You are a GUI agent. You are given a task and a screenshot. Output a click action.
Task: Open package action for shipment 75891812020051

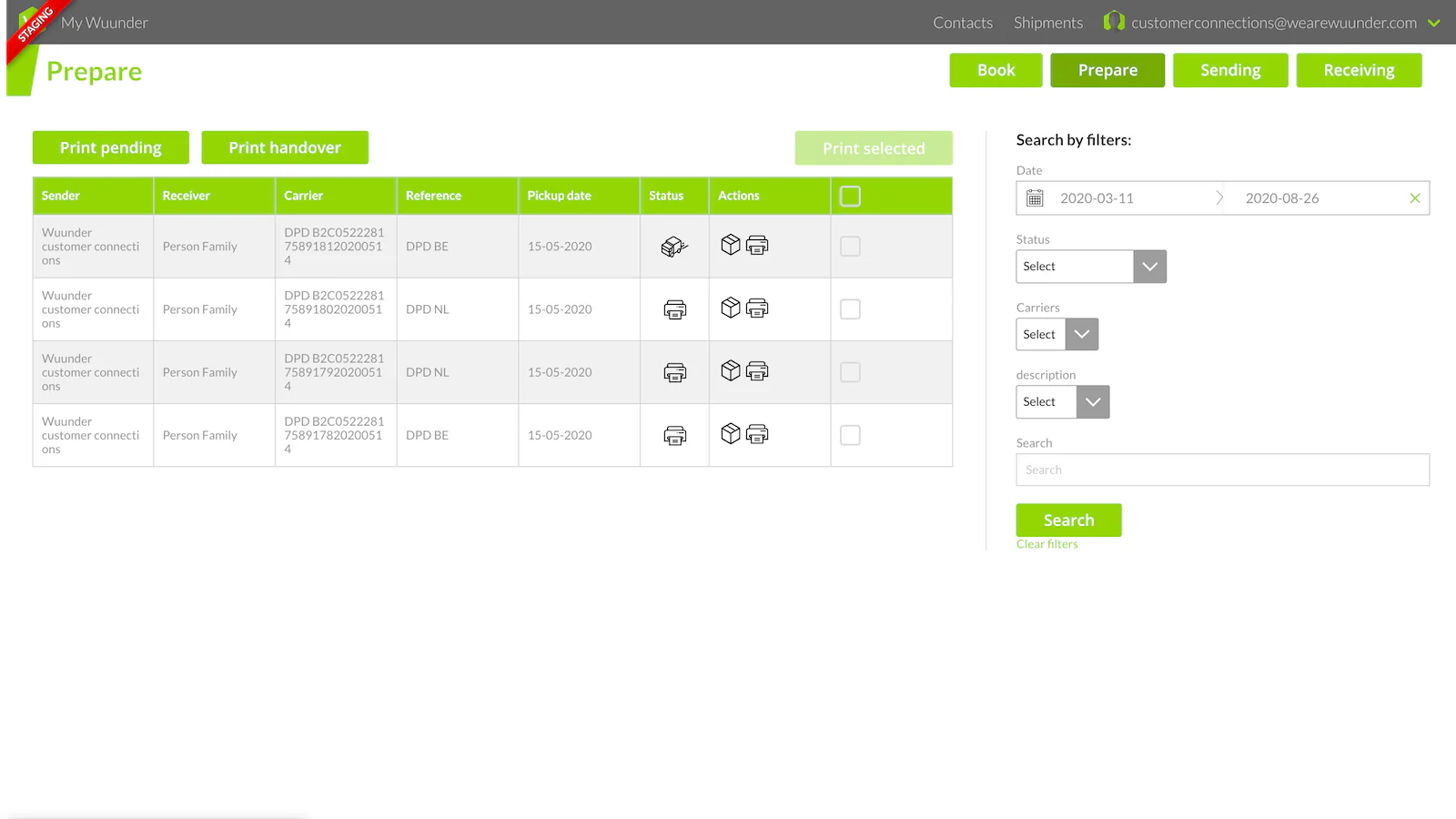point(730,245)
